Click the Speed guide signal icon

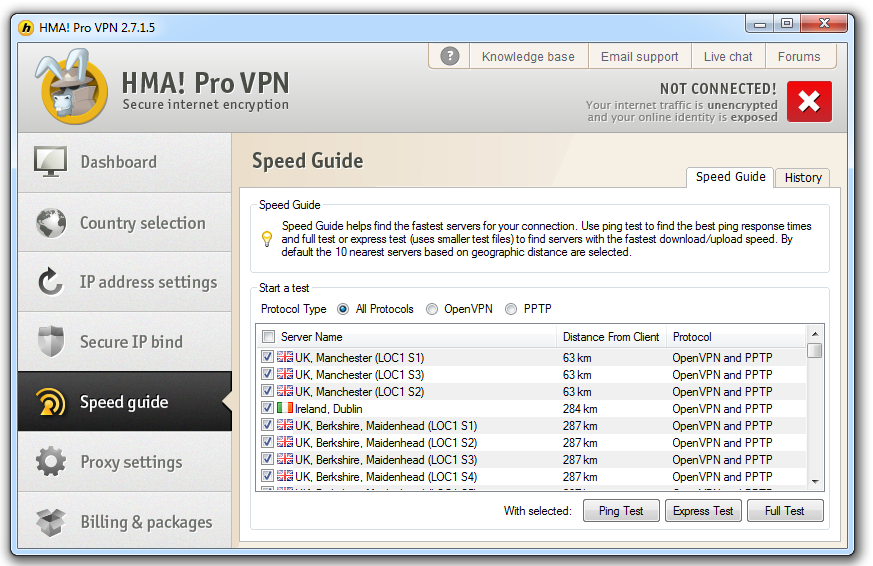pos(51,402)
